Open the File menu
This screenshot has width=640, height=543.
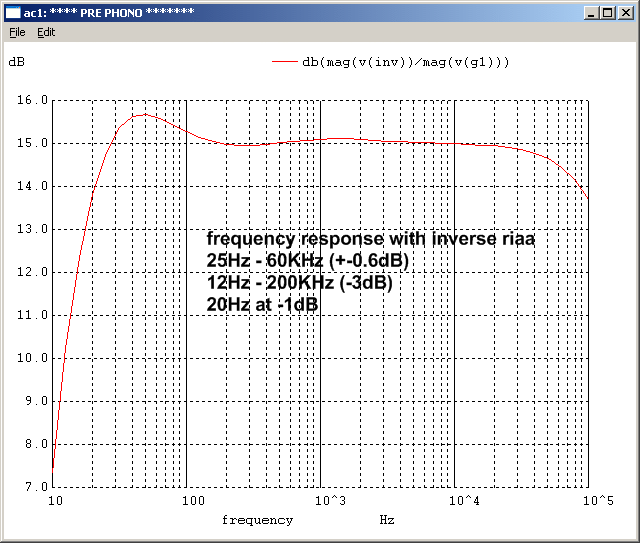click(x=17, y=32)
